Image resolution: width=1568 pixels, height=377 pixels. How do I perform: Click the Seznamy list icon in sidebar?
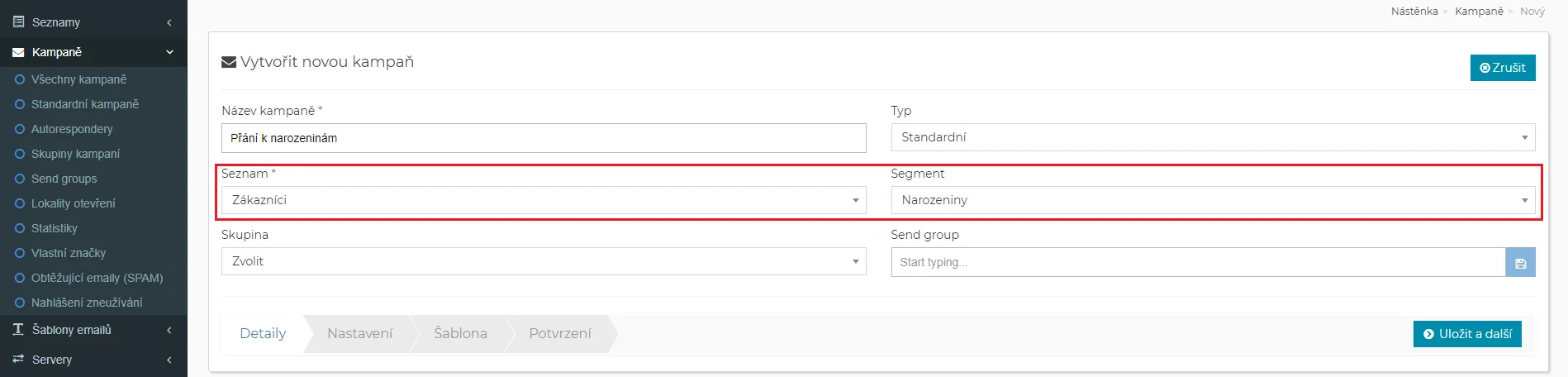click(18, 22)
